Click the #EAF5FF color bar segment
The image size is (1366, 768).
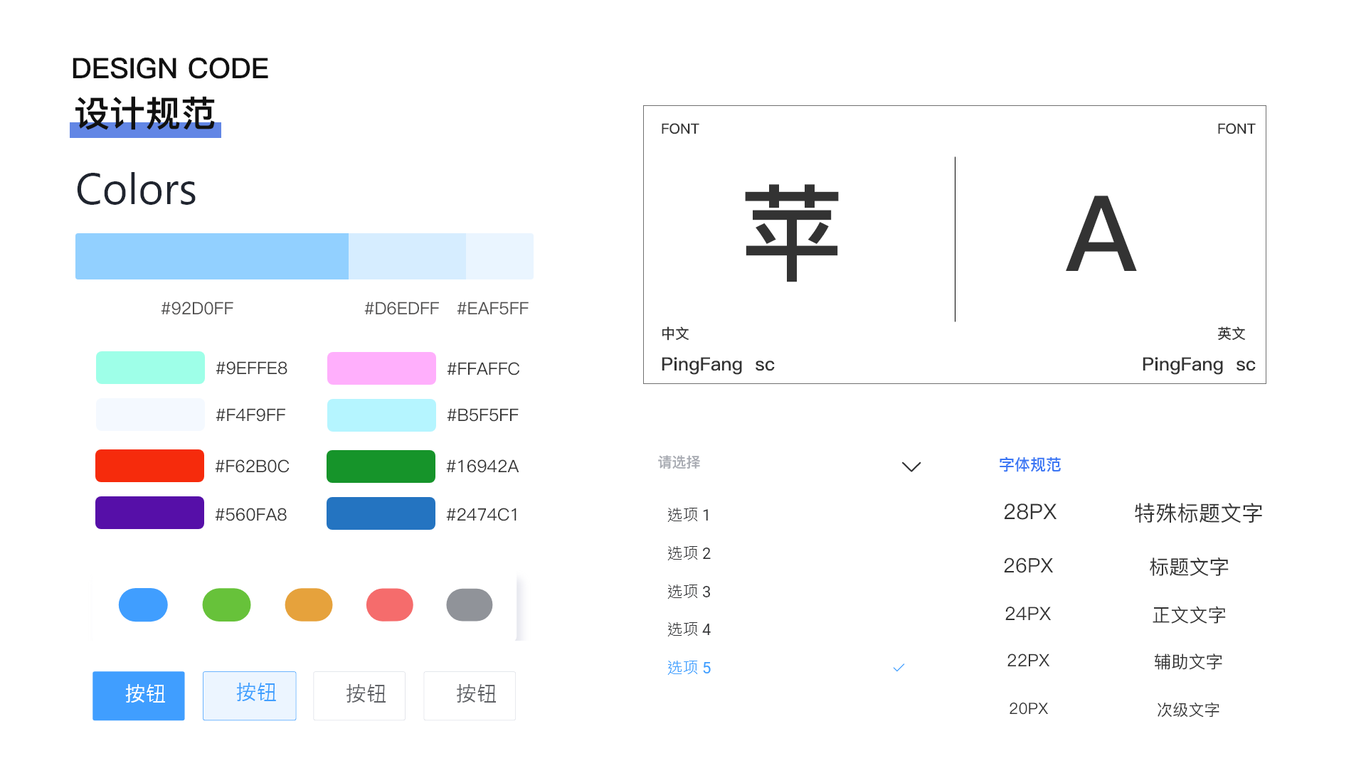click(x=499, y=256)
